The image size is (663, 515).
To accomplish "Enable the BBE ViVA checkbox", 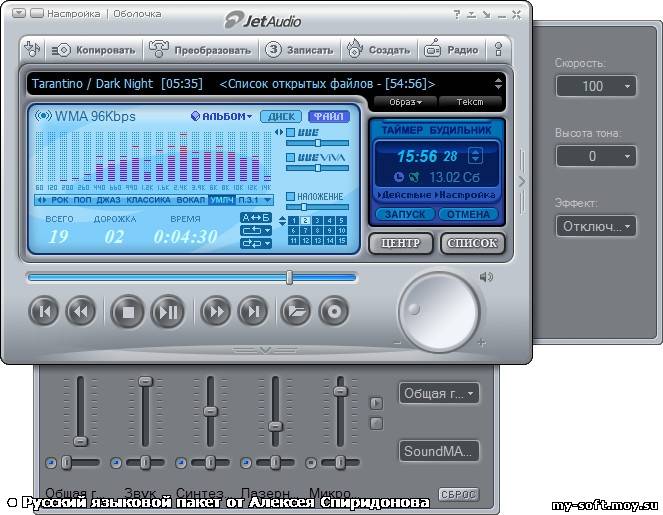I will [x=290, y=158].
